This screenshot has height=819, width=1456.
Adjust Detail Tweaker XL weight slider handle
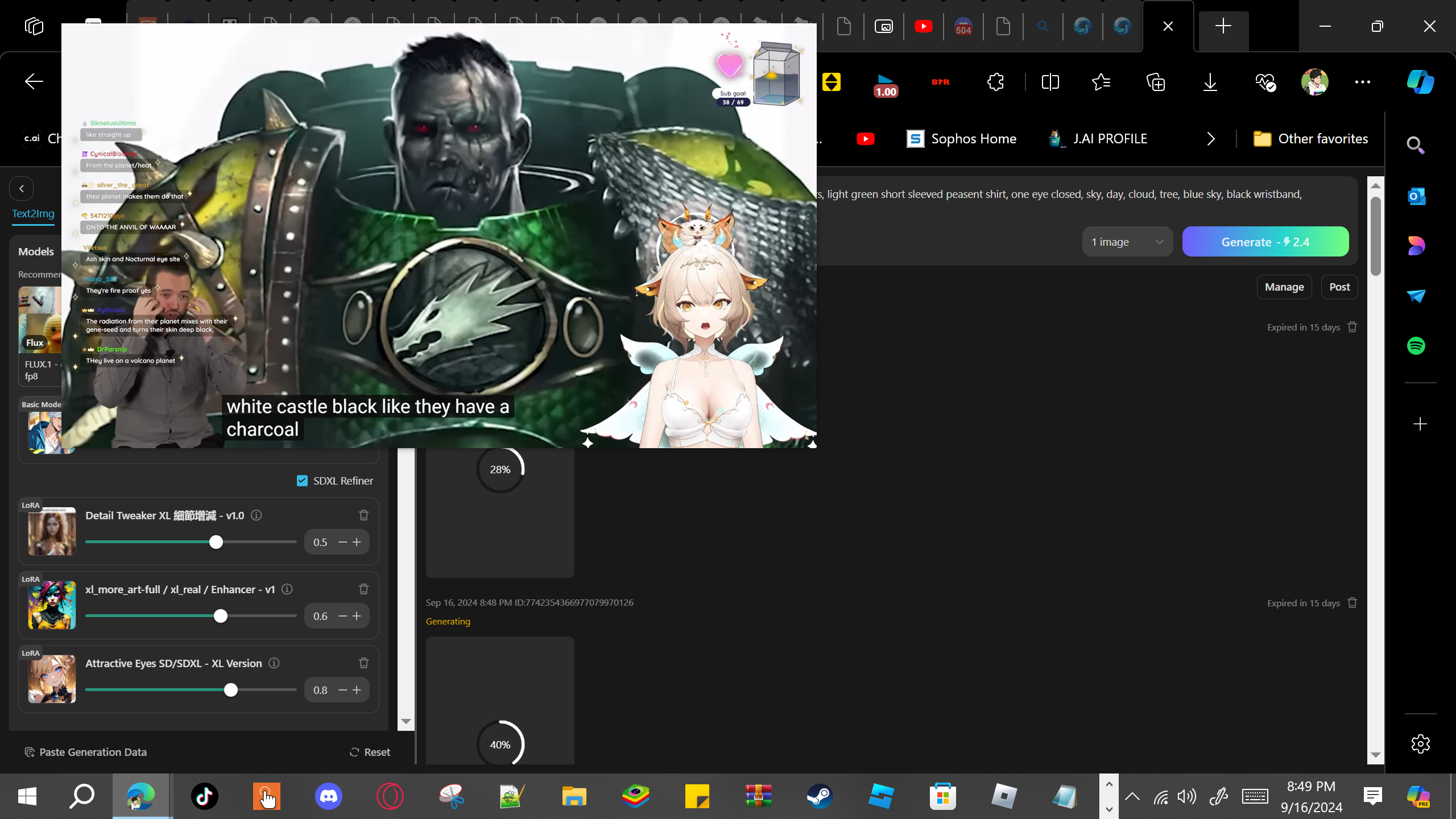[216, 542]
